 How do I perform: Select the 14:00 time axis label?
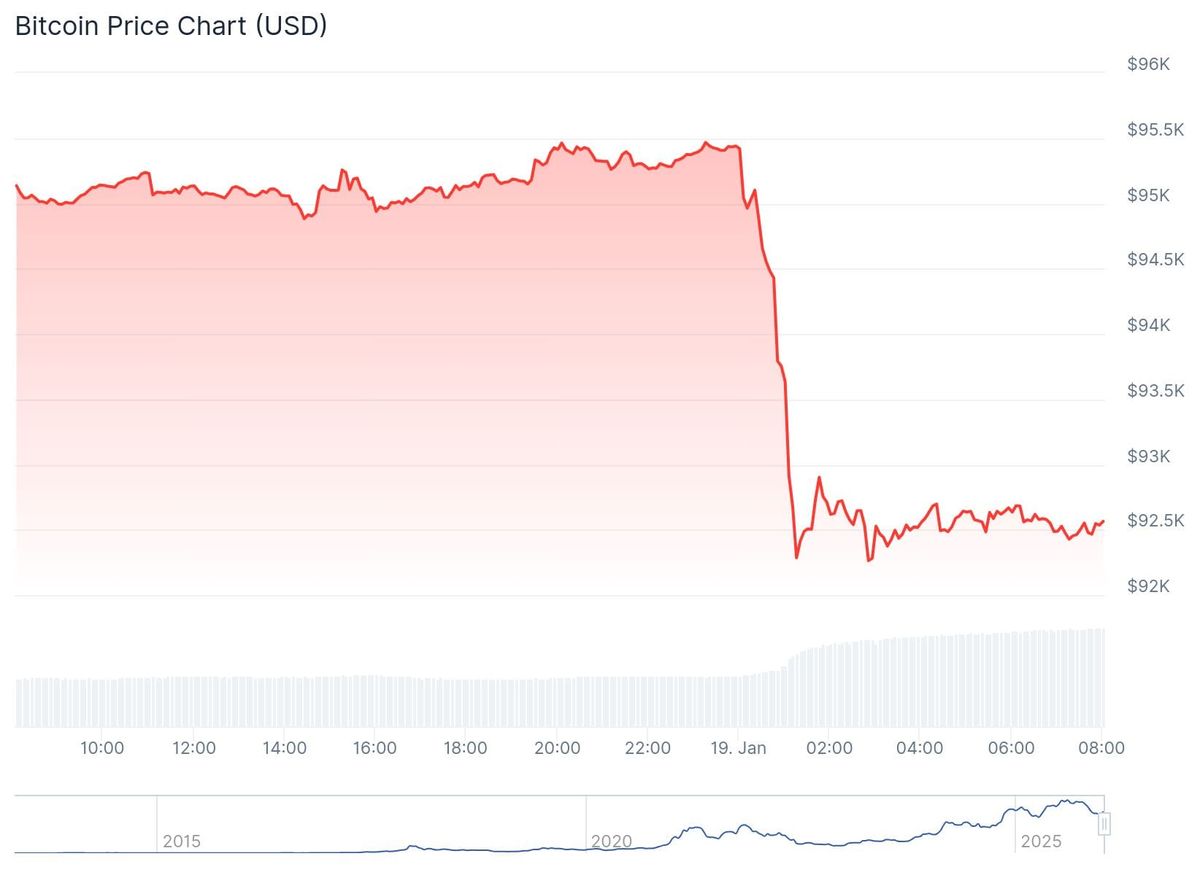(x=284, y=748)
